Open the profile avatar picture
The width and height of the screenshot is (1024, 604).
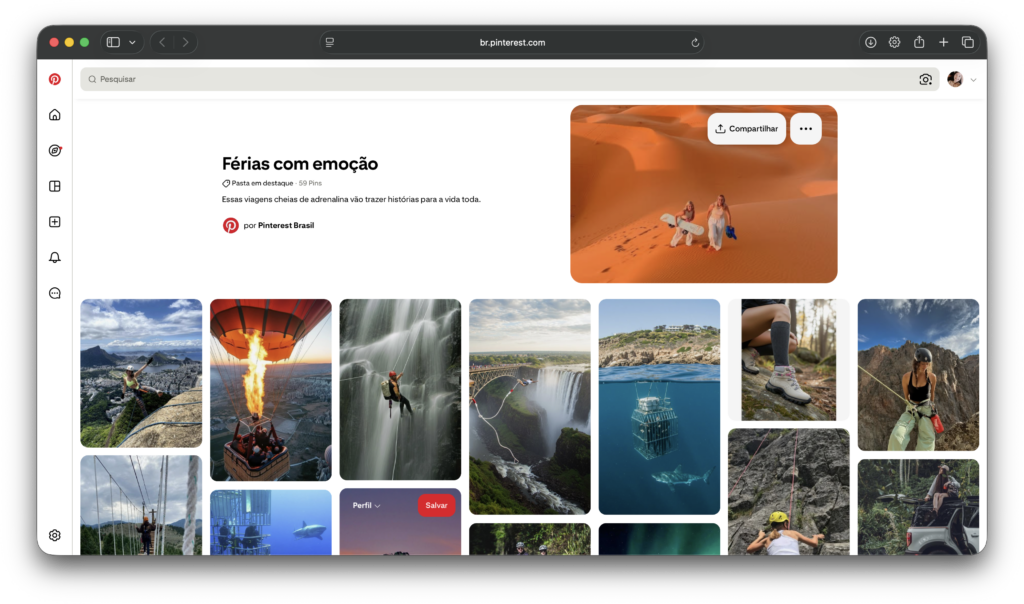click(955, 80)
